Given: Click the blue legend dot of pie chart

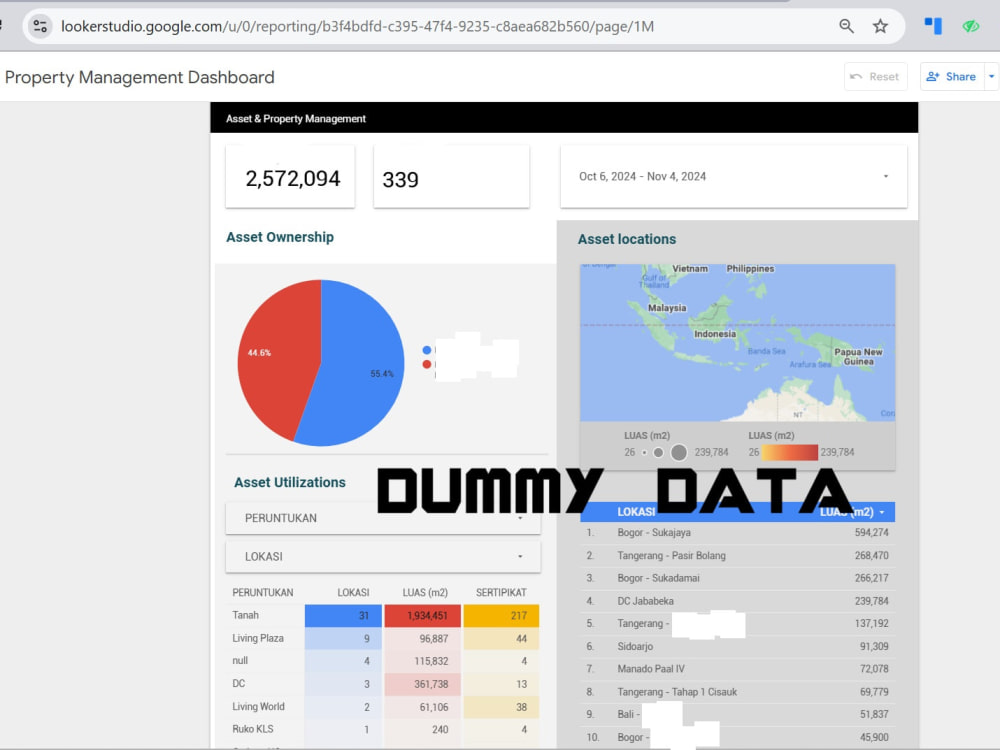Looking at the screenshot, I should click(x=427, y=350).
